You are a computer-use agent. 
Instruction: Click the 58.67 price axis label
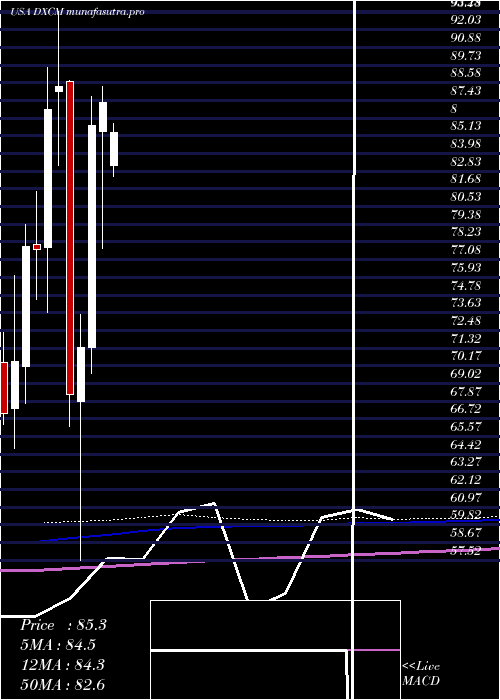(x=466, y=533)
